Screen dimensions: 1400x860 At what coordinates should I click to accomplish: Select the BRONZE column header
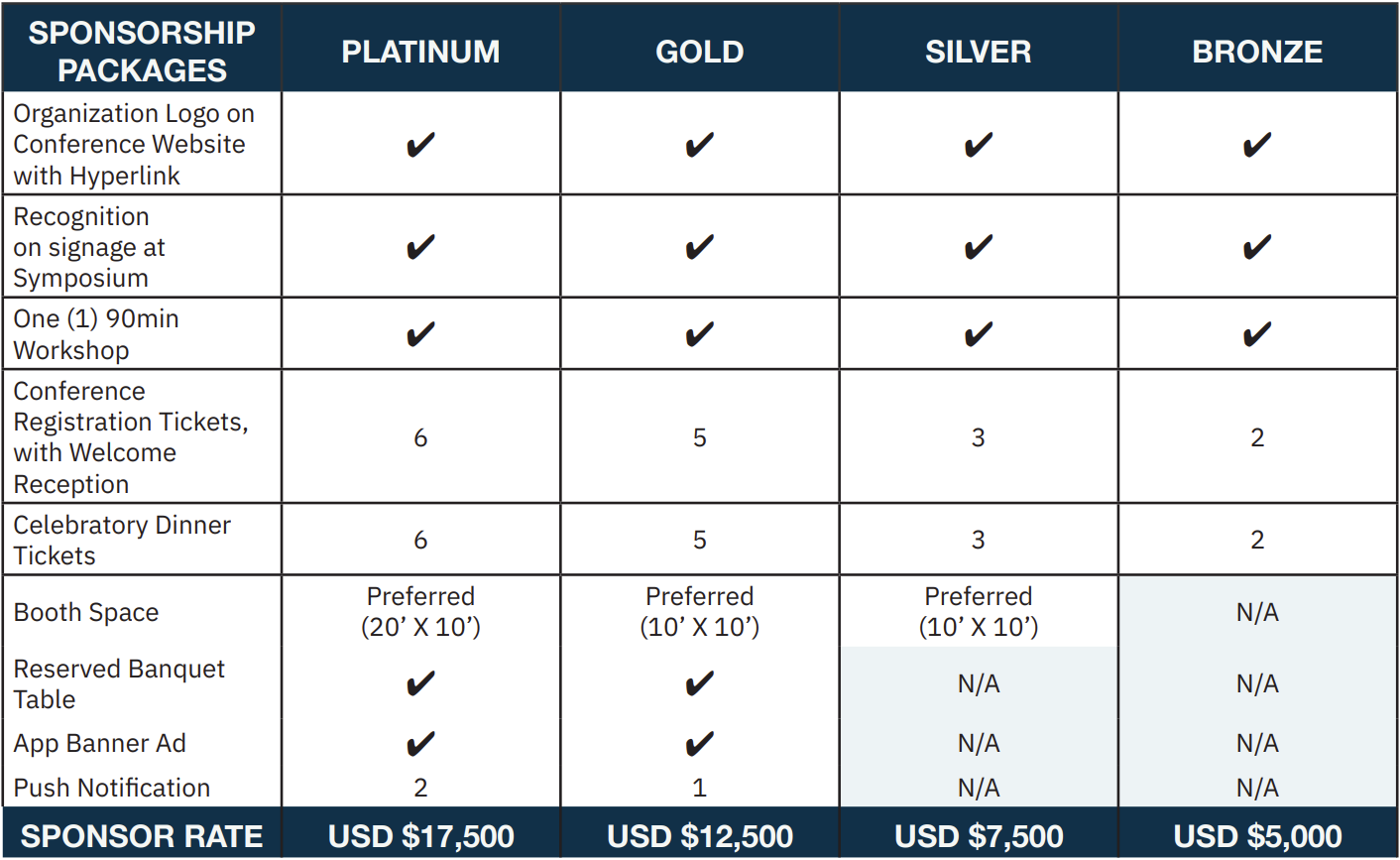(x=1257, y=52)
